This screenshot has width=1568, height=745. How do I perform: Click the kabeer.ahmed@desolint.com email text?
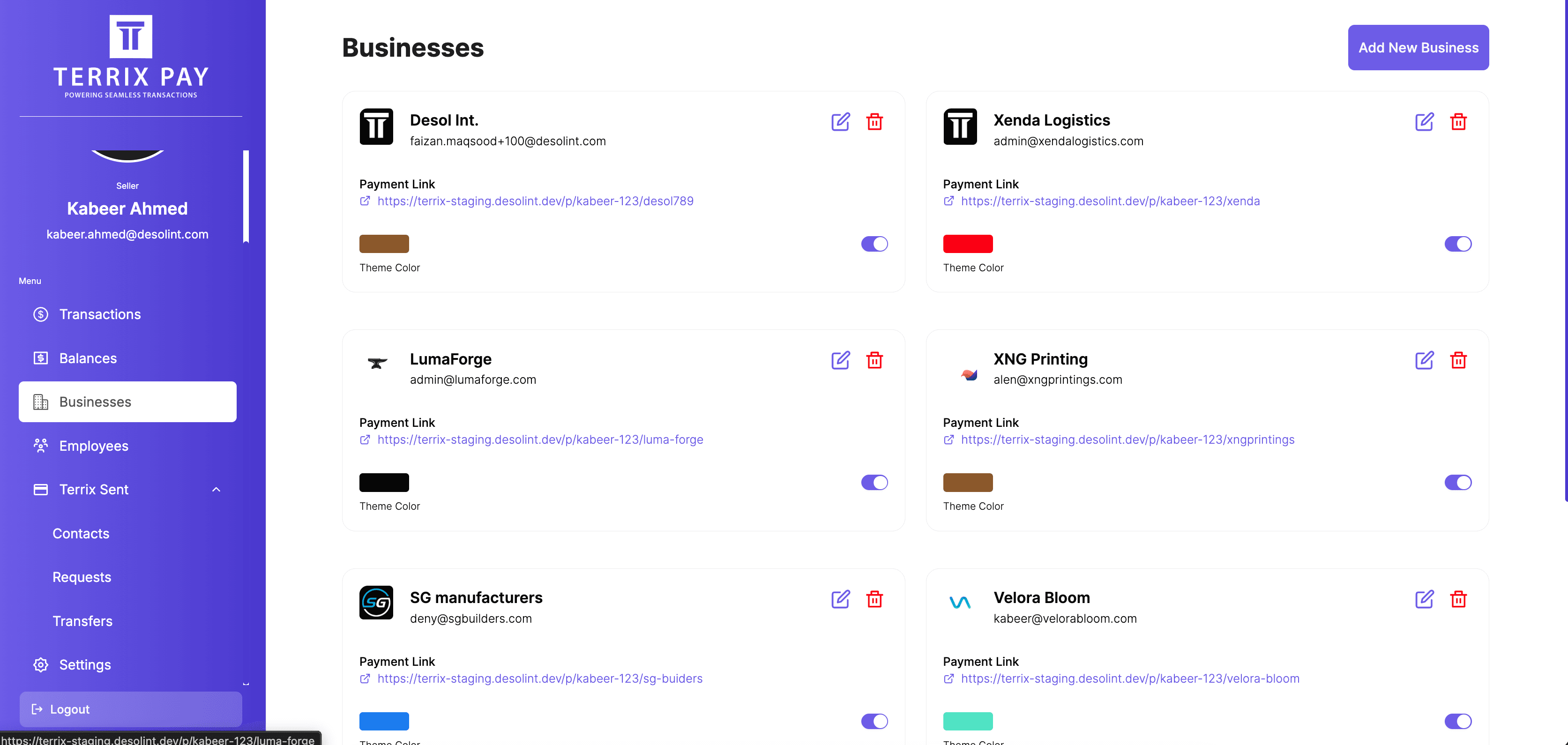pyautogui.click(x=127, y=235)
